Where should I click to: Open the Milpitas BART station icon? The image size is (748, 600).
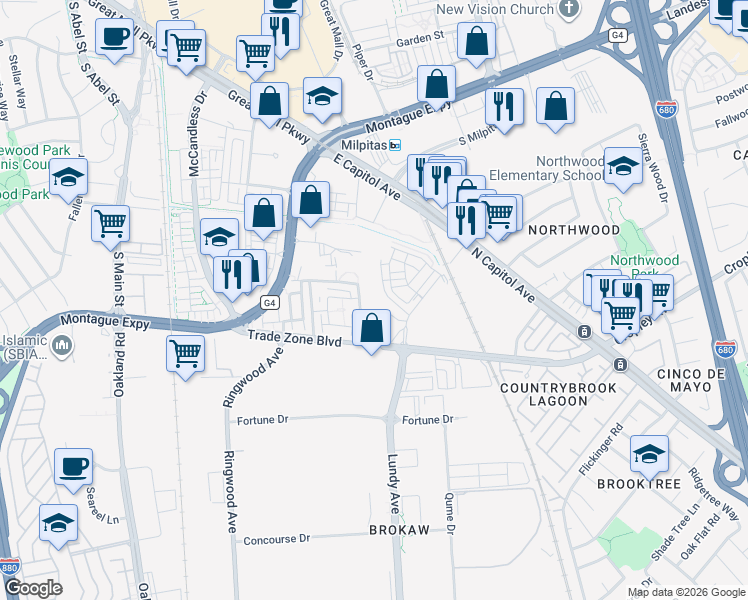395,145
